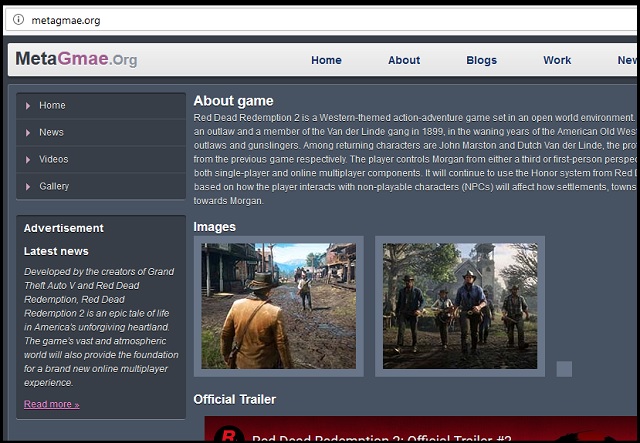Select News in the left sidebar menu
The image size is (640, 443).
pyautogui.click(x=101, y=132)
